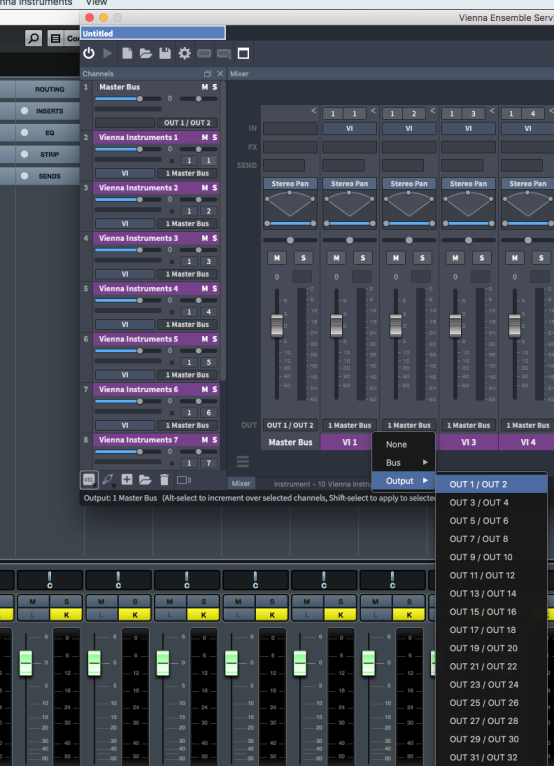
Task: Add a channel with the plus icon
Action: coord(127,480)
